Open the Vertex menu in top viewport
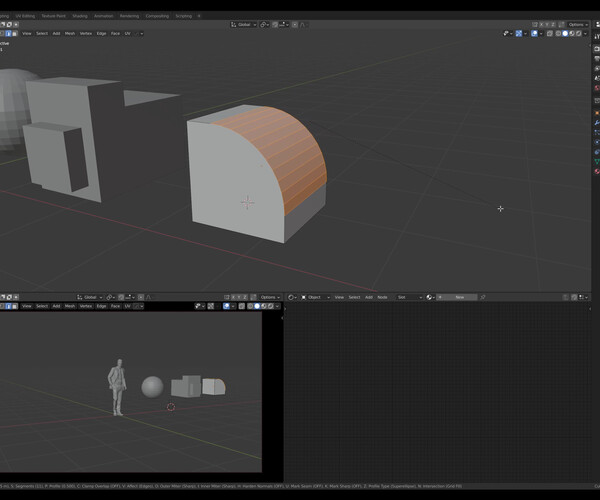 86,33
